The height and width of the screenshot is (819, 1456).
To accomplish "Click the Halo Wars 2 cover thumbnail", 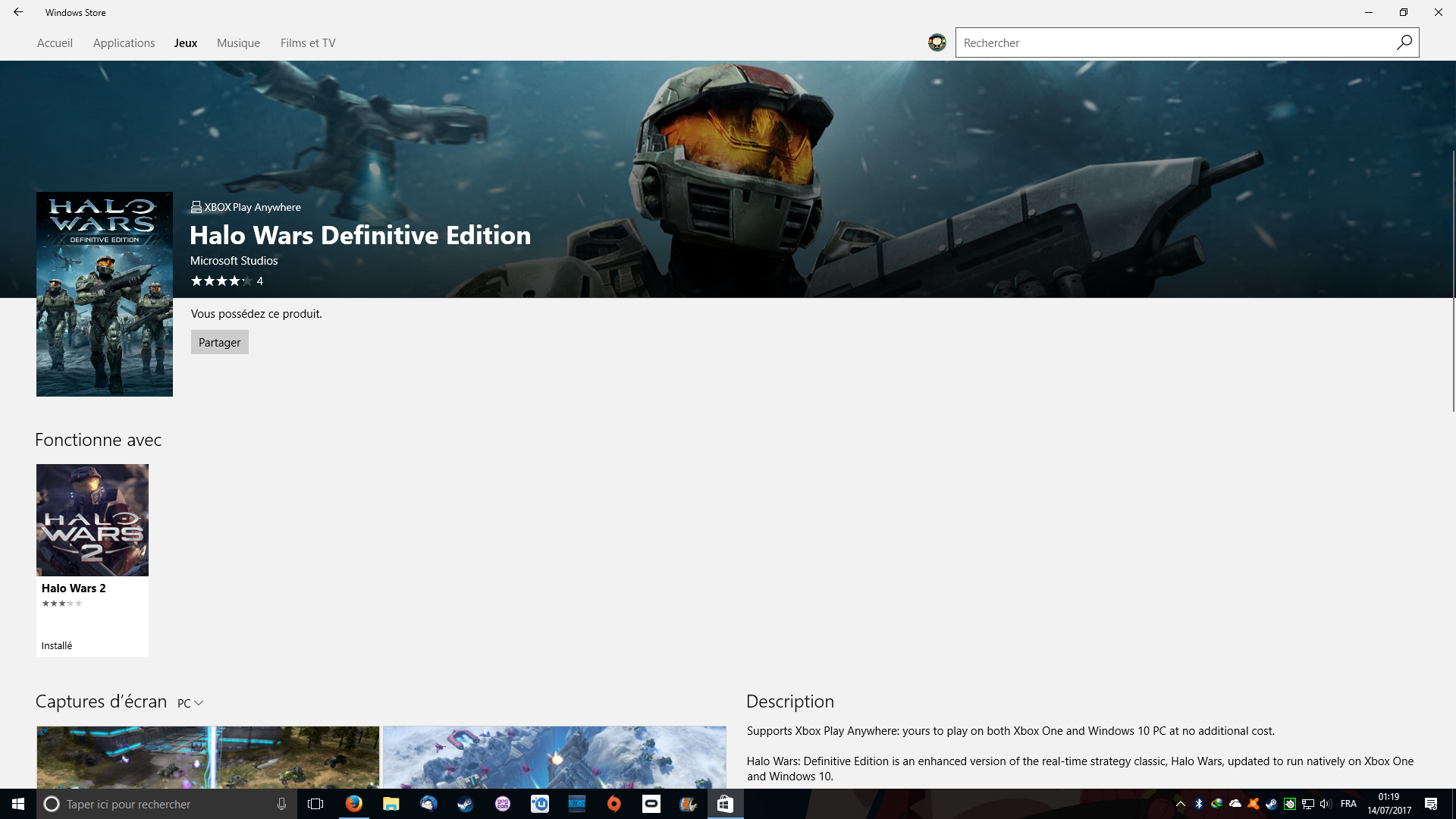I will point(93,520).
